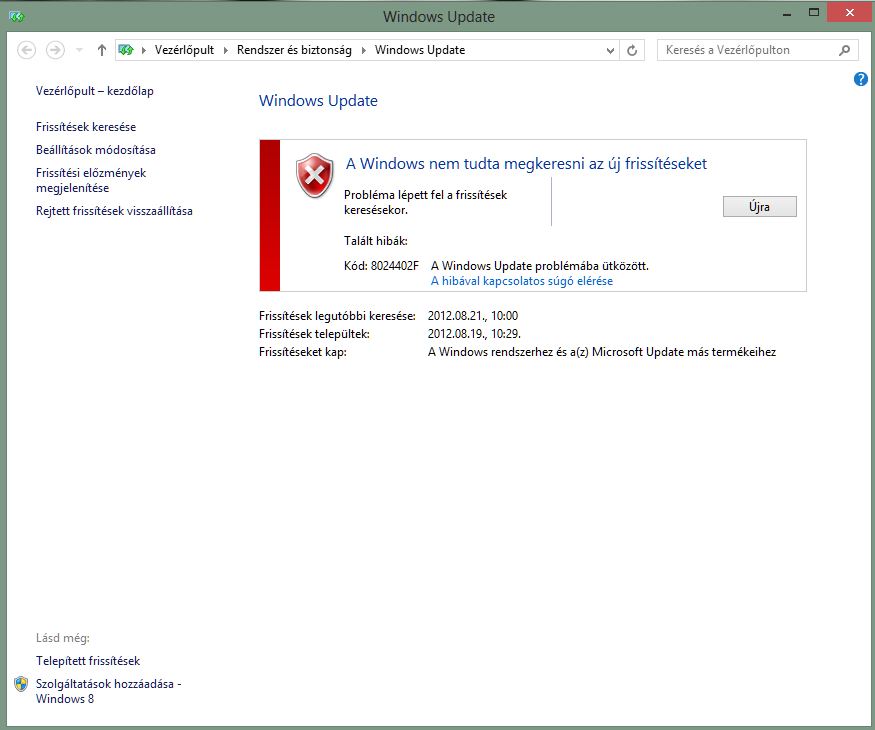Open Telepített frissítések link
Screen dimensions: 875x730
[88, 661]
